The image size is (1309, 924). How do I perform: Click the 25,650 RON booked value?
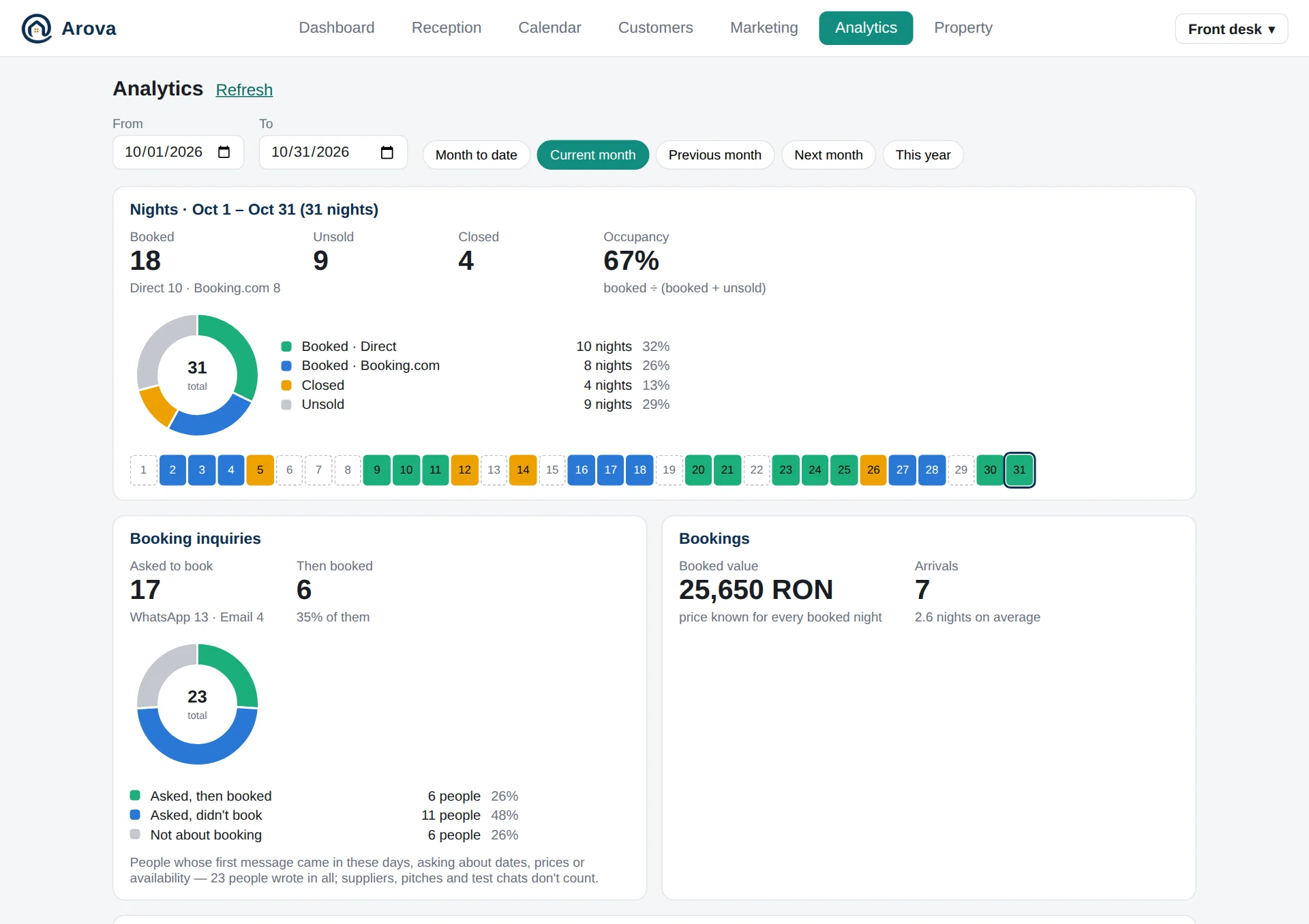[x=756, y=589]
